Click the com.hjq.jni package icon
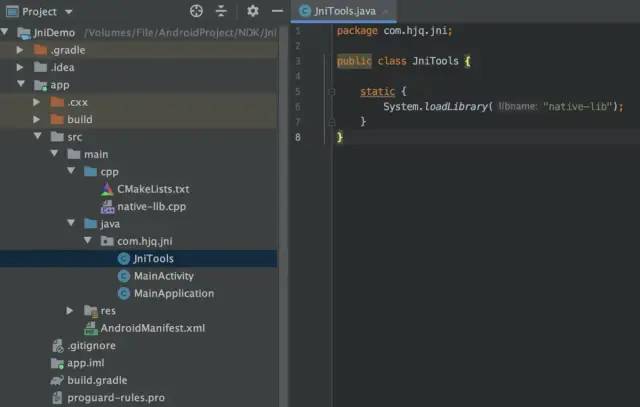640x407 pixels. (107, 241)
